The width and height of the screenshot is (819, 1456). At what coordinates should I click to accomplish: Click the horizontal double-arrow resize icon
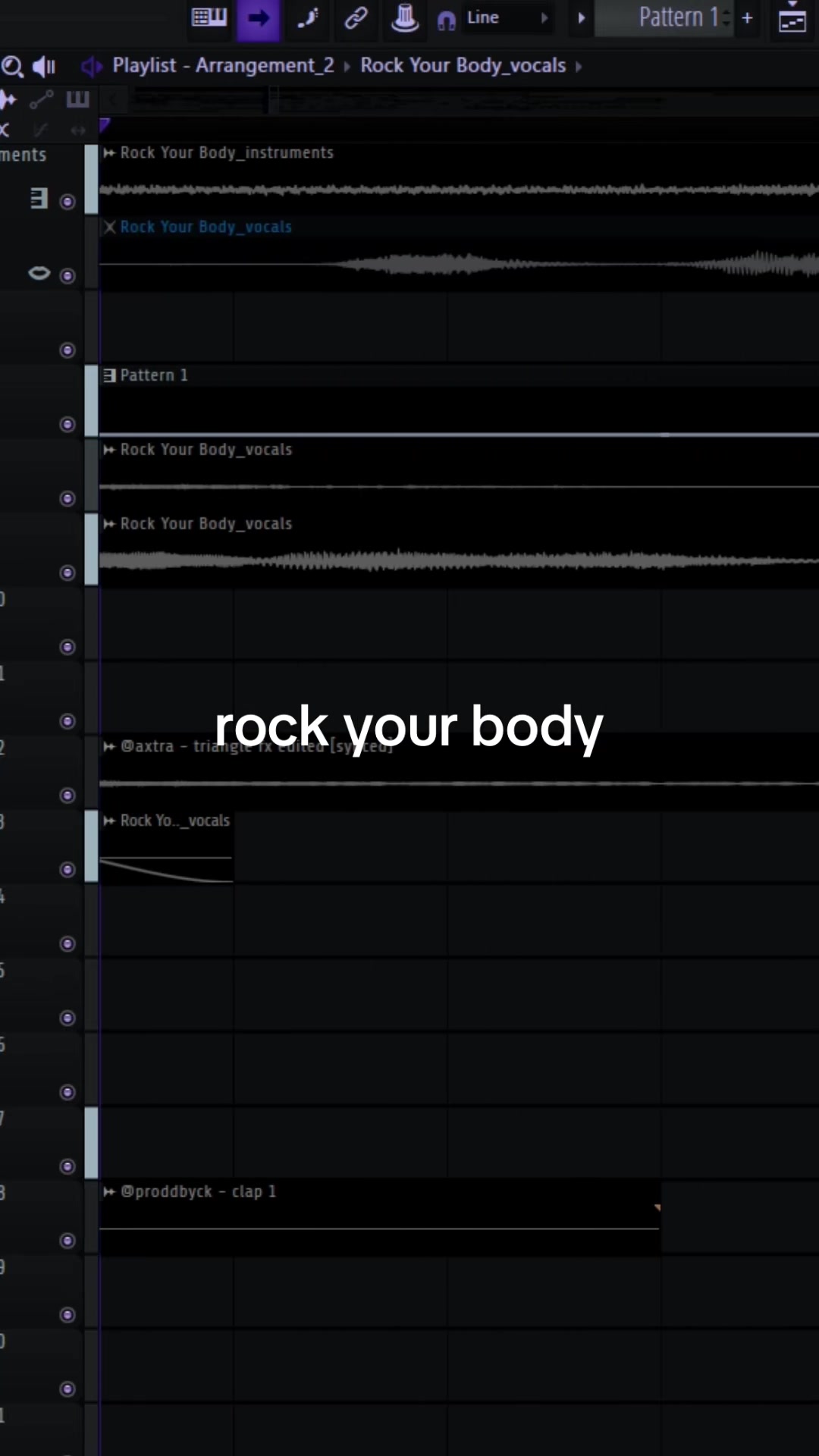point(78,130)
